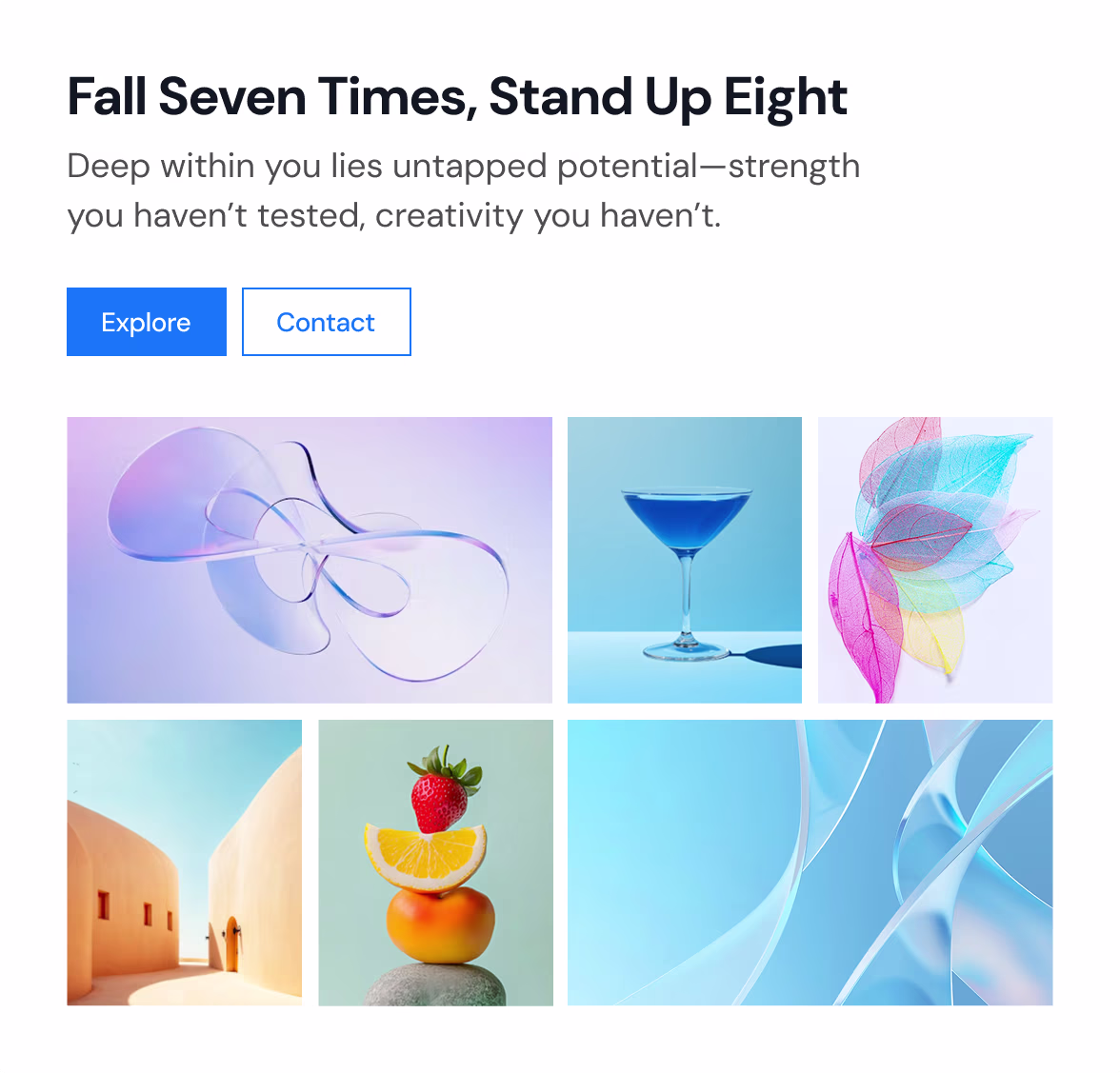Click the blue liquid in the martini glass
This screenshot has width=1120, height=1073.
[686, 520]
